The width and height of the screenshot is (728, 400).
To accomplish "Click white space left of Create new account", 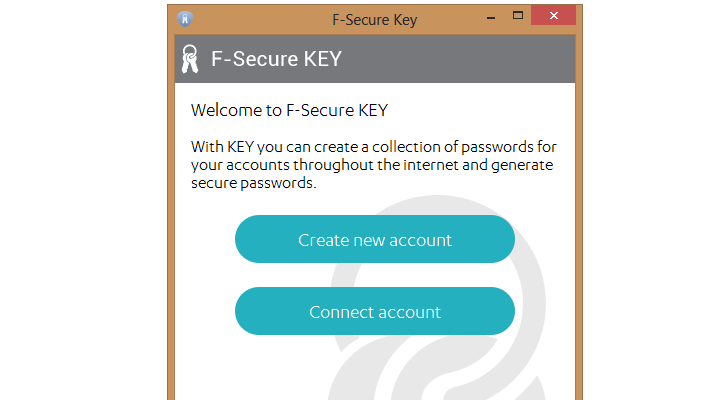I will point(205,240).
